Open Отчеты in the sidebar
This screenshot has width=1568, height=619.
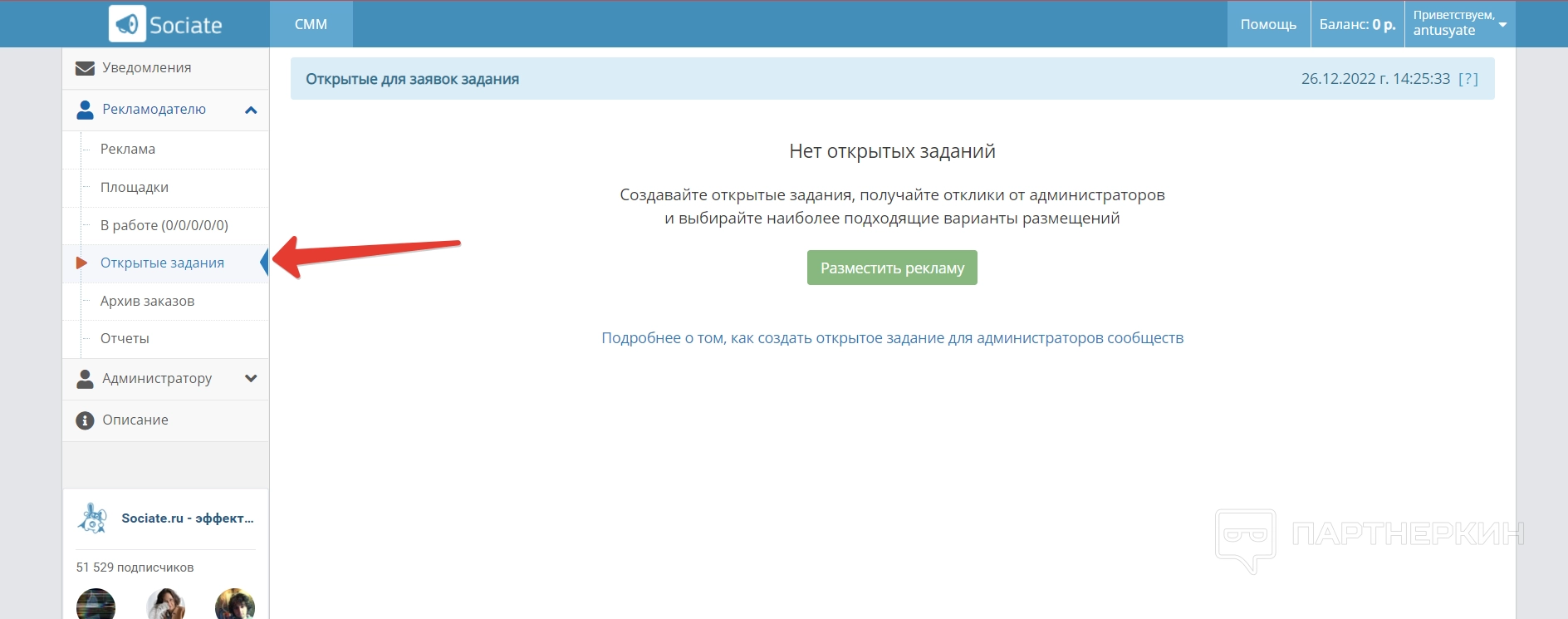165,339
